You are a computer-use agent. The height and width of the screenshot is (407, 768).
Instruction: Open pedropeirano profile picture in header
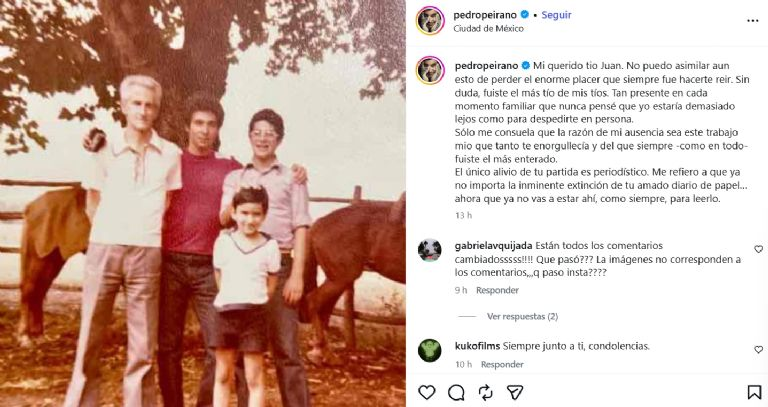tap(430, 21)
